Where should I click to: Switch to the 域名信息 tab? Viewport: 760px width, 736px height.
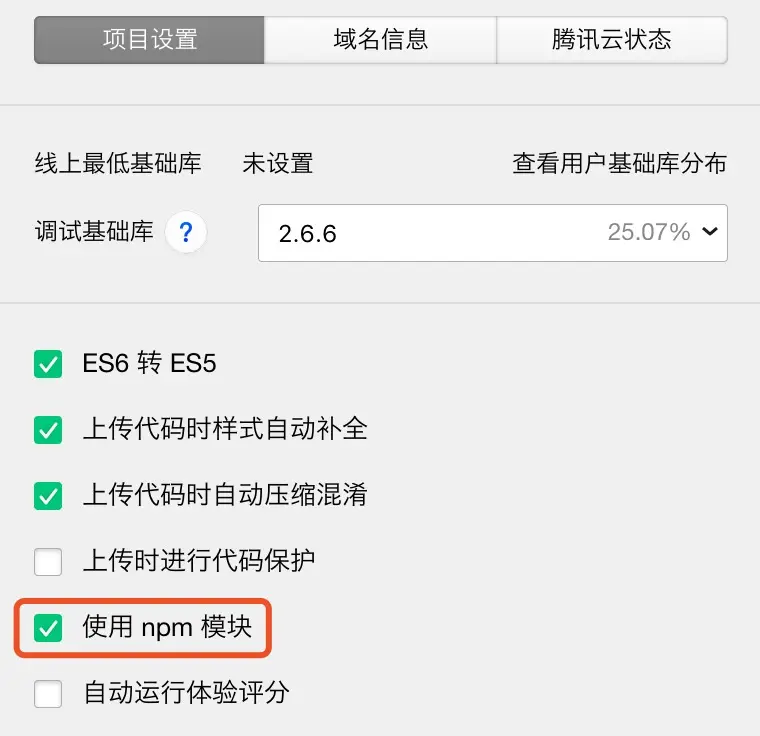tap(380, 40)
